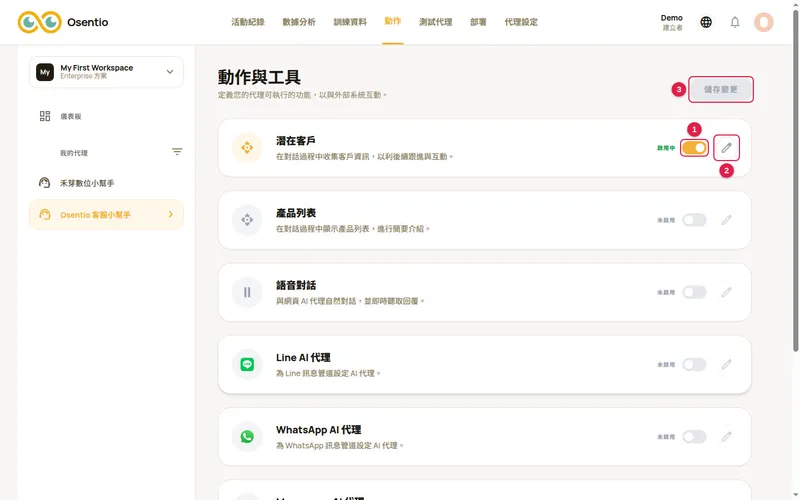Click the 動作與工具 page heading
The height and width of the screenshot is (500, 800).
tap(259, 77)
